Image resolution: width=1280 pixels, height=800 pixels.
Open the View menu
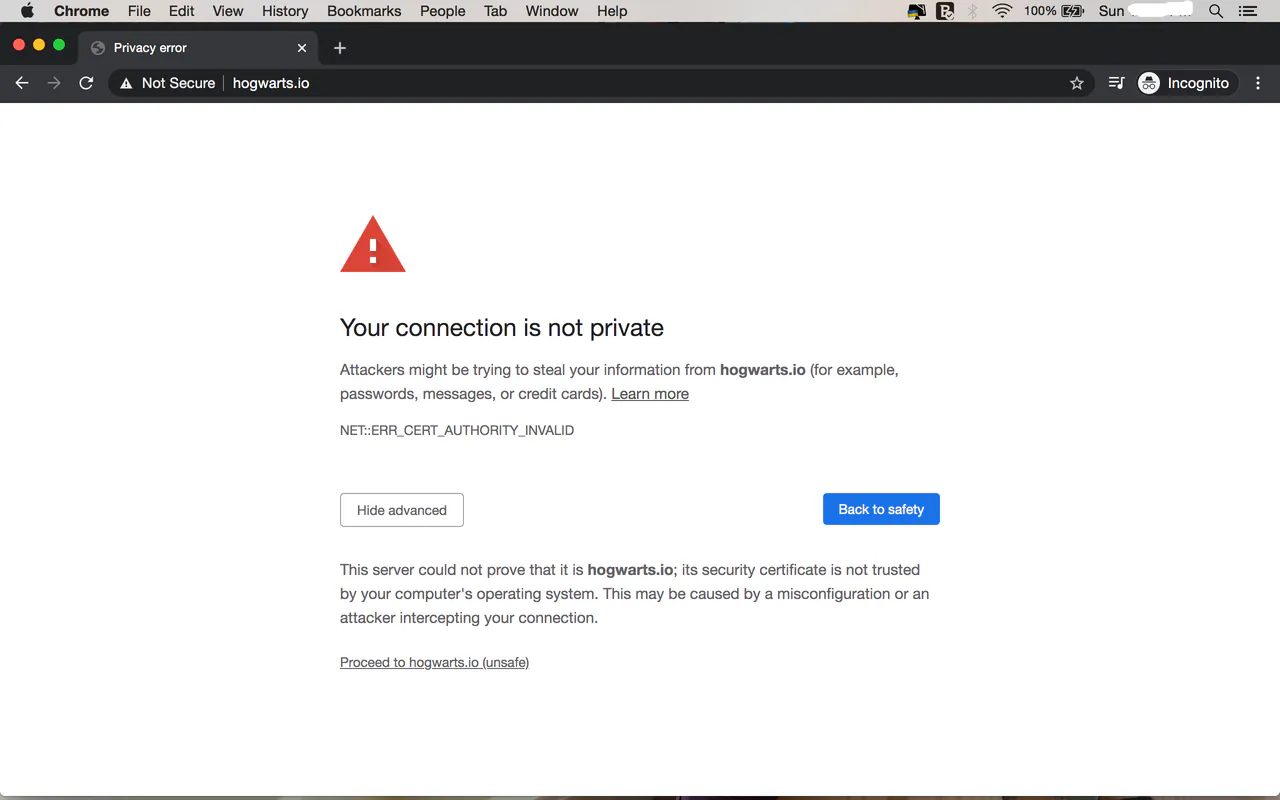click(x=228, y=11)
